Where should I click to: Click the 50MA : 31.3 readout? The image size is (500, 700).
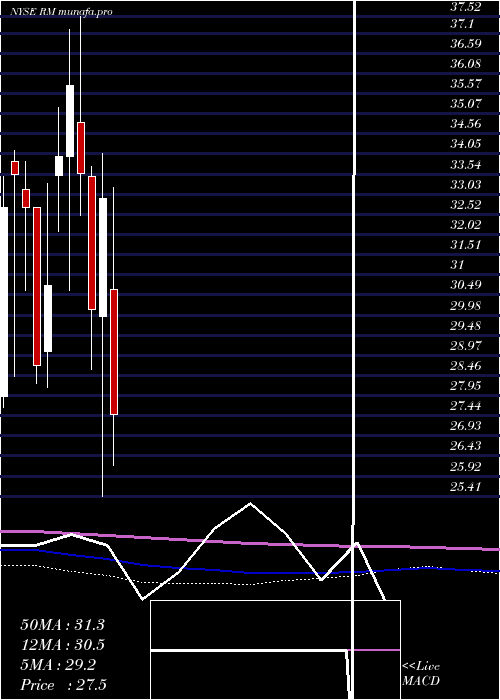point(62,625)
